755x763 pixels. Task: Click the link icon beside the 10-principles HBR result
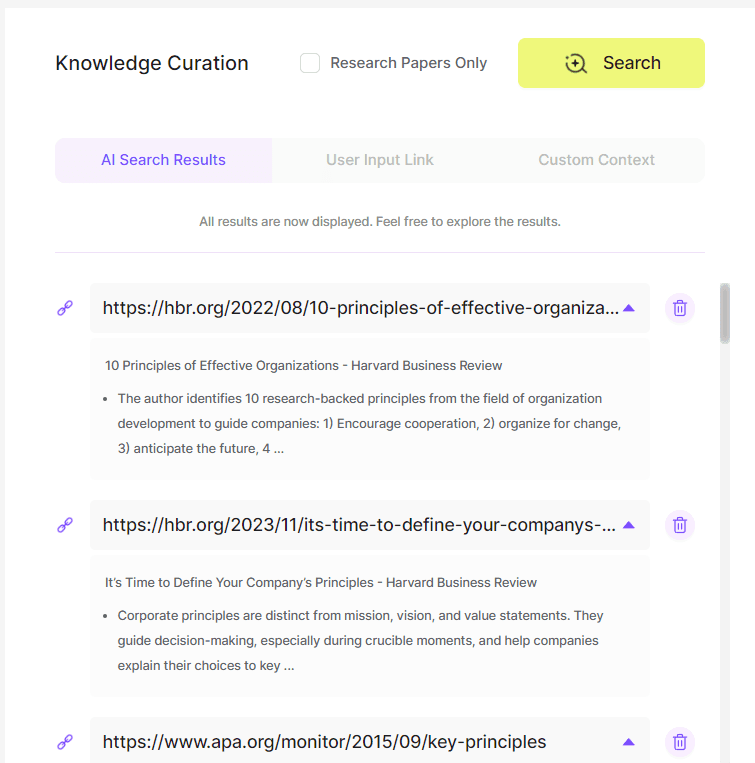pyautogui.click(x=65, y=309)
